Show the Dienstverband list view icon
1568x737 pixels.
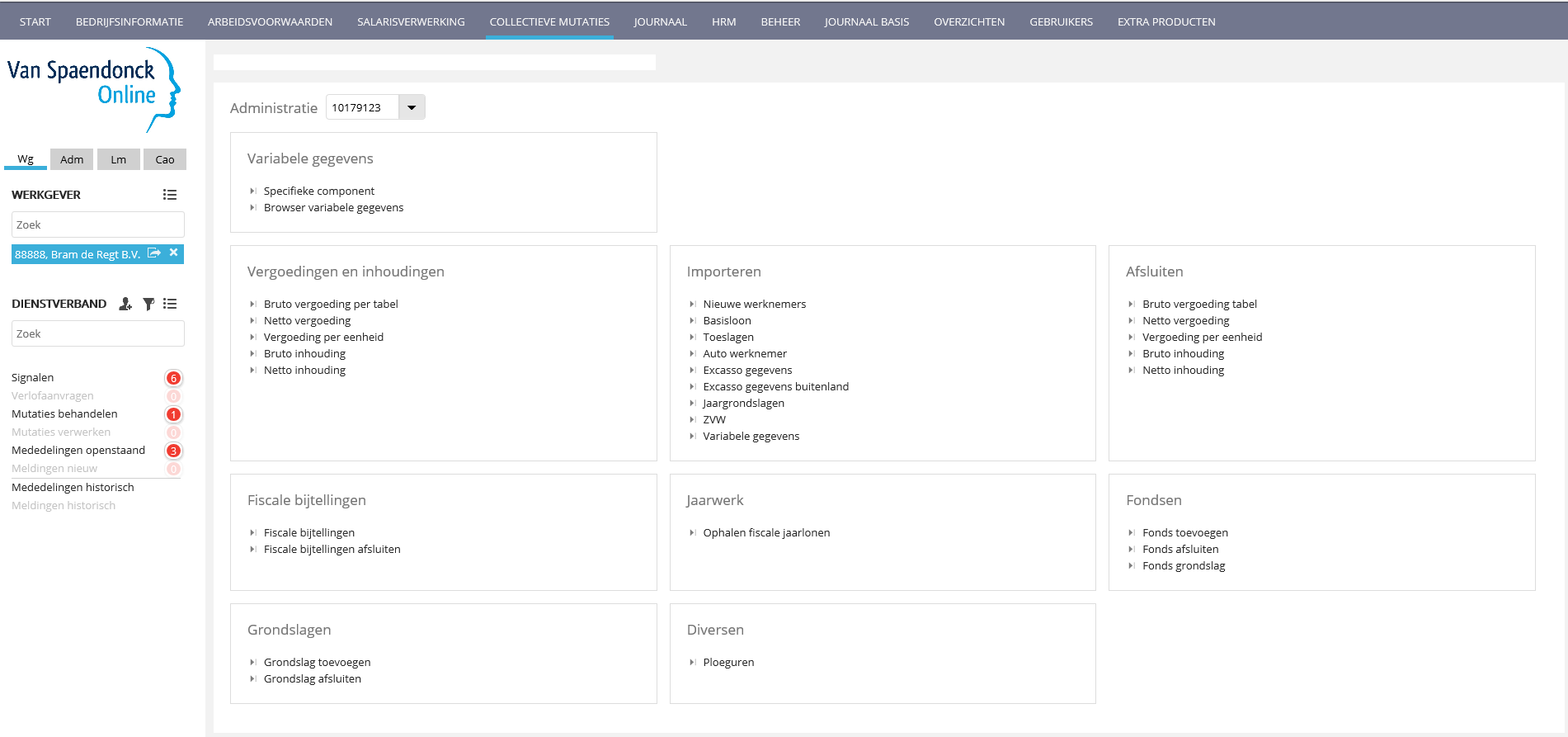[170, 304]
